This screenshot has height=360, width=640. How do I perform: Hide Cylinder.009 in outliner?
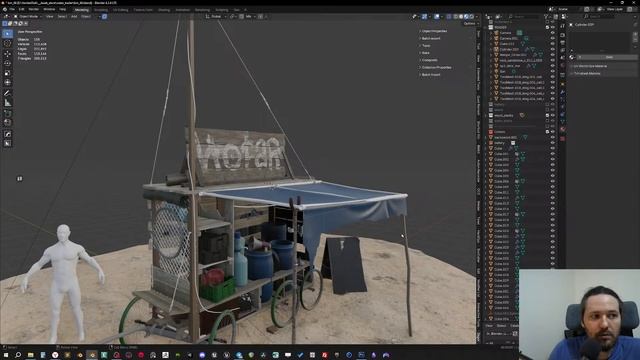[553, 49]
